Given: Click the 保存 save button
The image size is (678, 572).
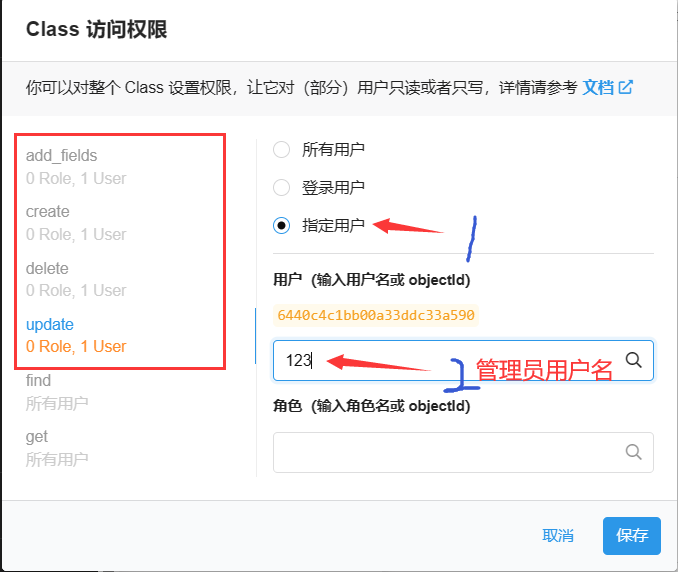Looking at the screenshot, I should coord(632,535).
